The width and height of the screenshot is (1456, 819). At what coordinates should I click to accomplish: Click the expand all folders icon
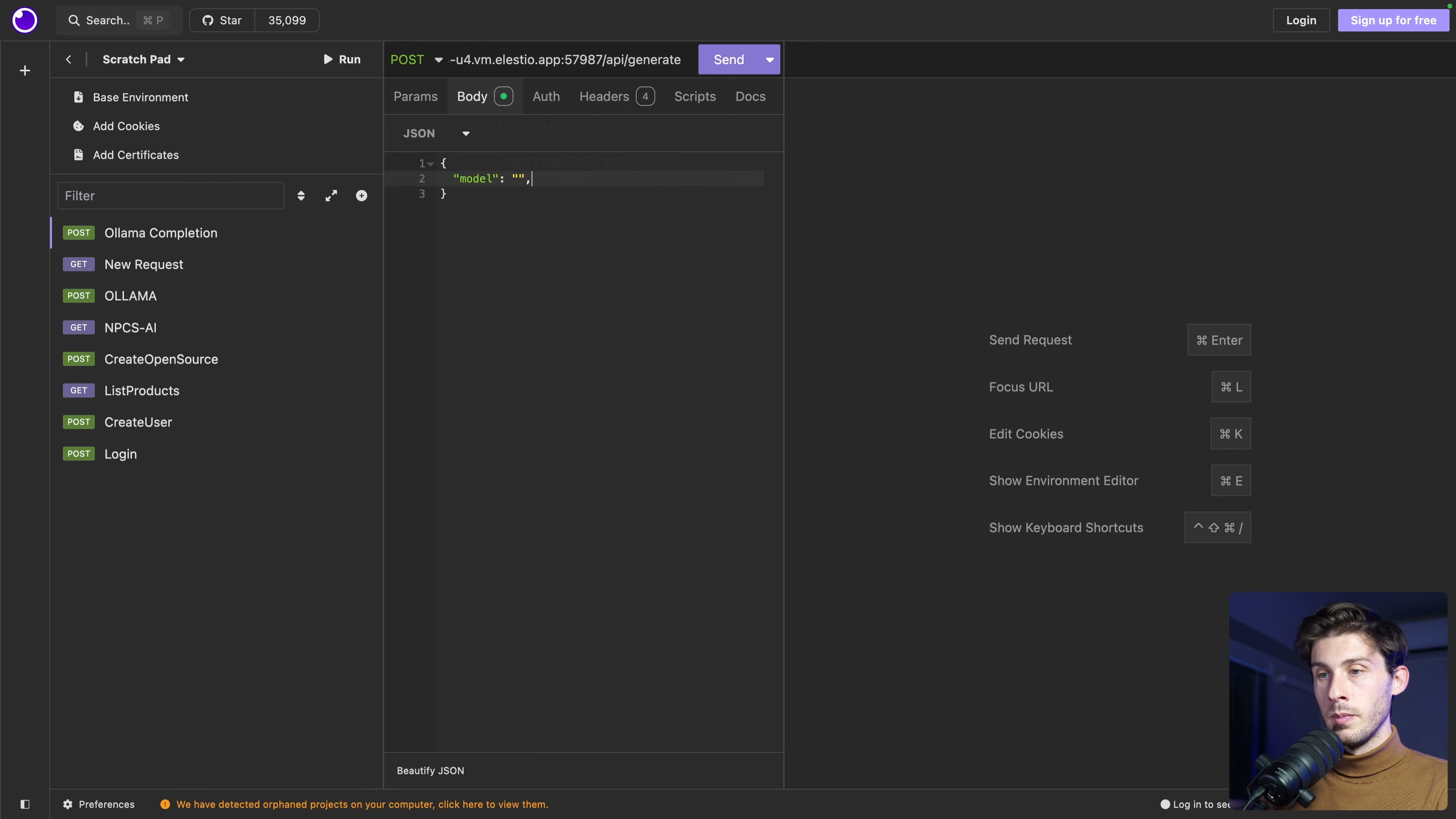click(x=331, y=196)
